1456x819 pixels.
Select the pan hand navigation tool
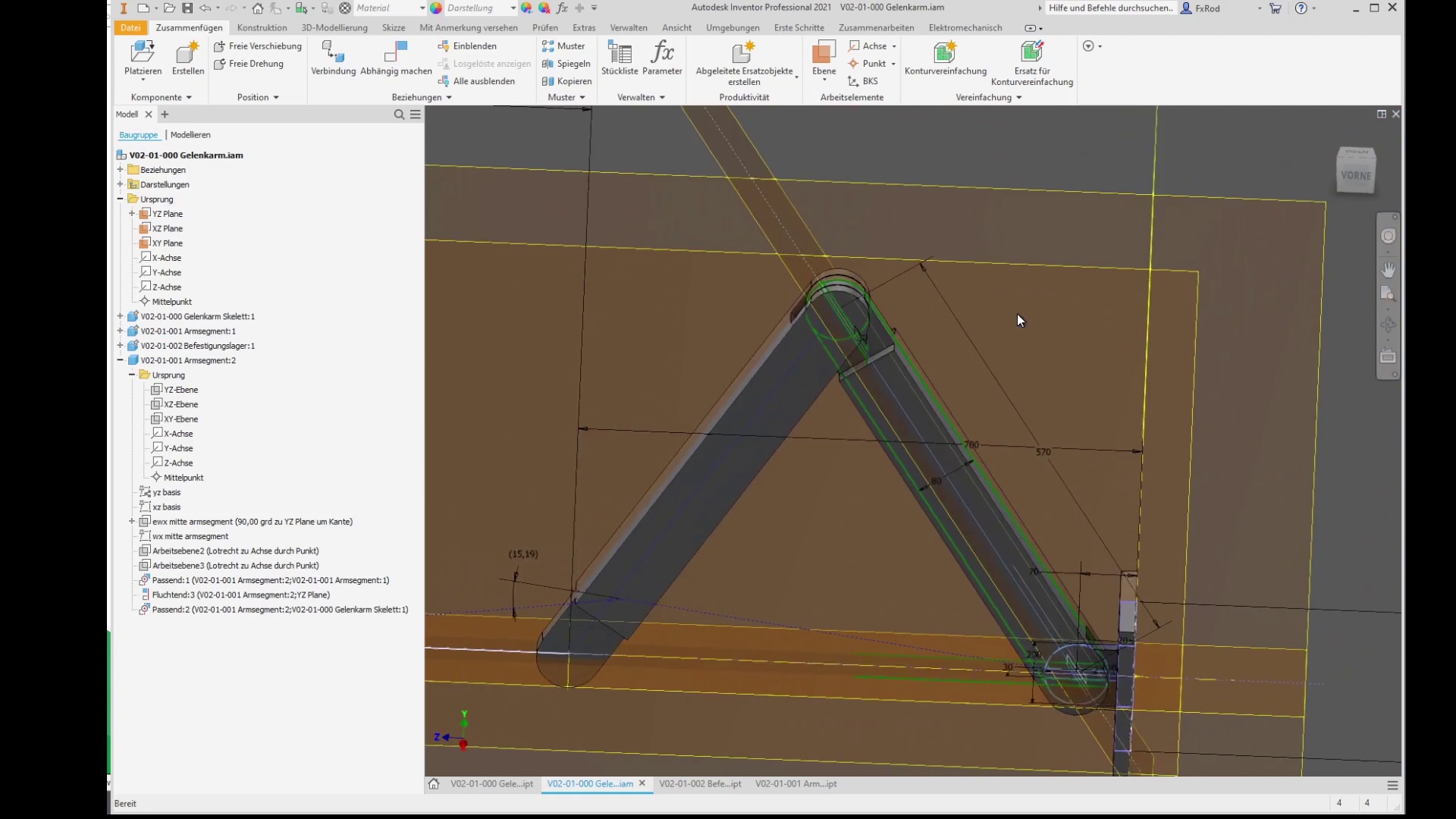click(x=1389, y=270)
